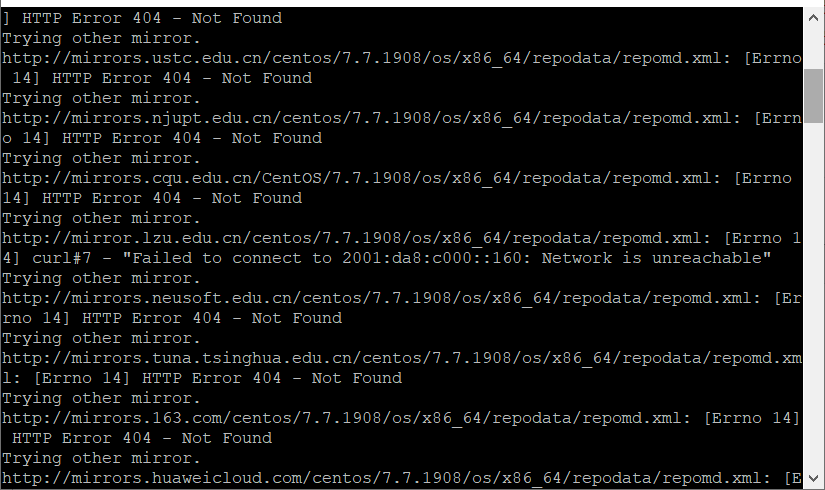
Task: Click the mirror.lzu.edu.cn repomd URL
Action: click(x=352, y=238)
